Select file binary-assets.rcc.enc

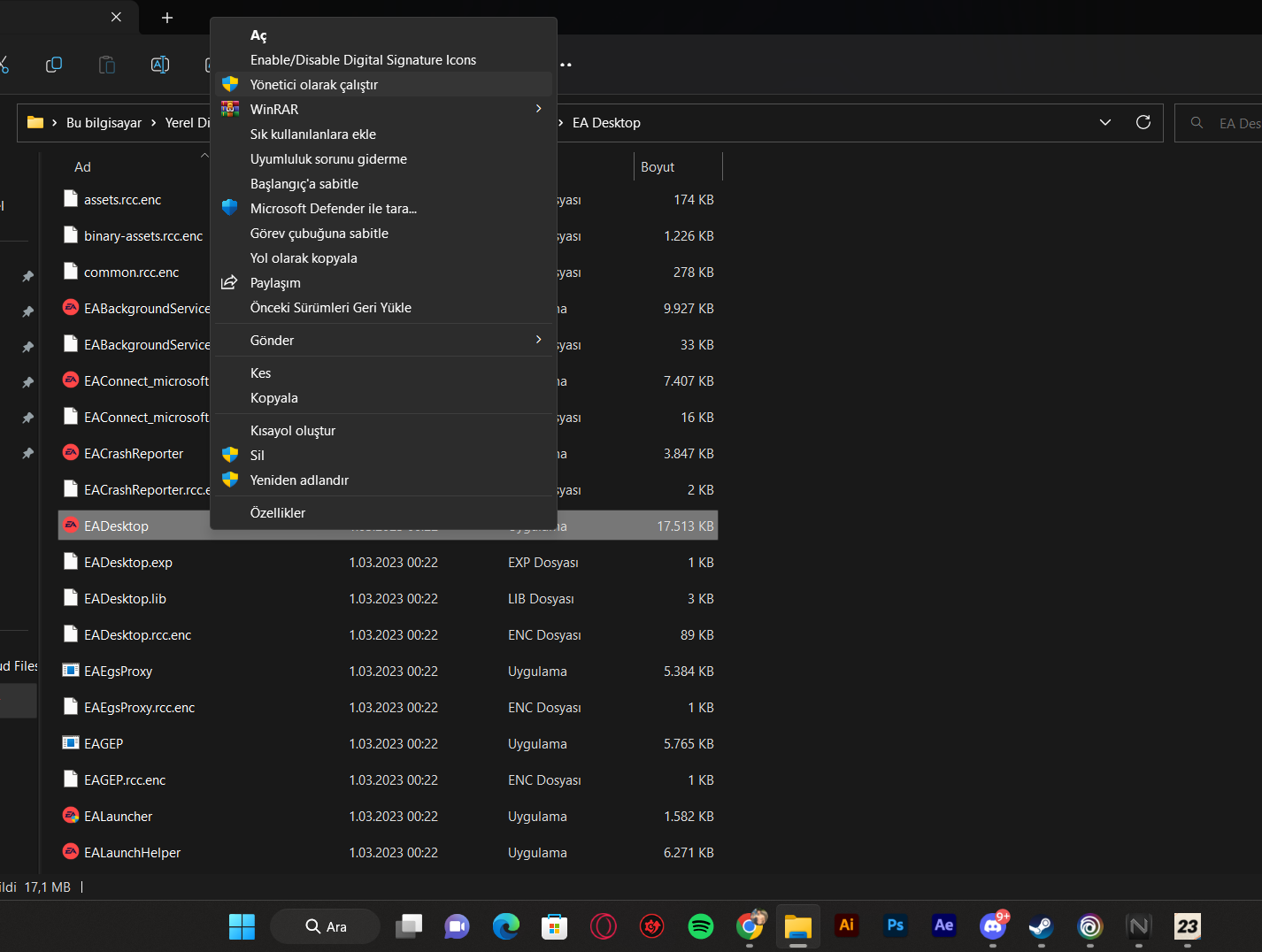(x=143, y=236)
